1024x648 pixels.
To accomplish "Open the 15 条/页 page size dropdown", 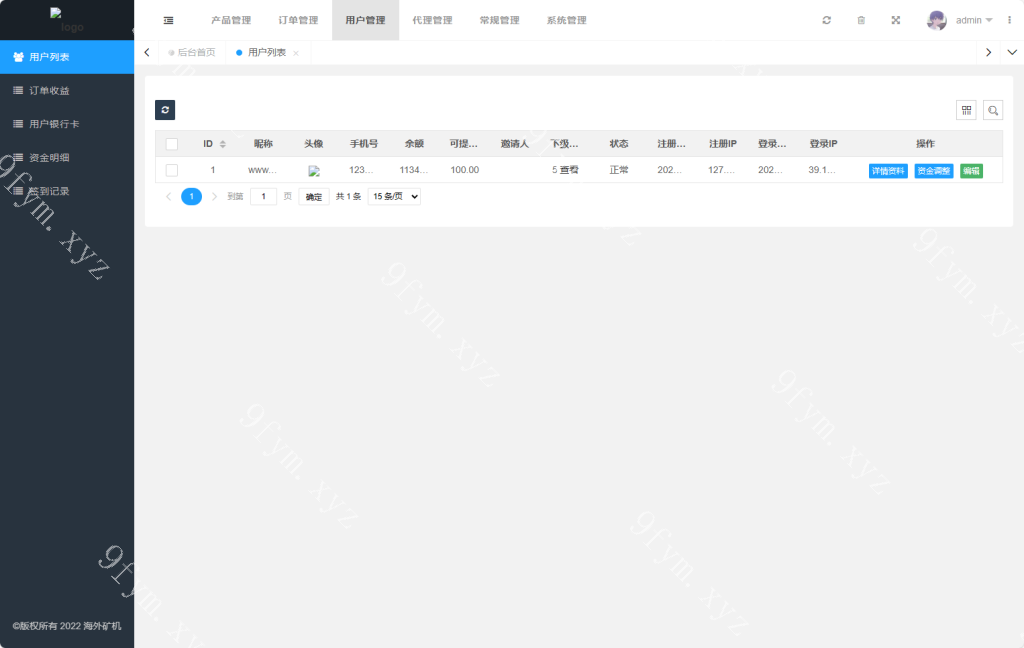I will point(394,197).
